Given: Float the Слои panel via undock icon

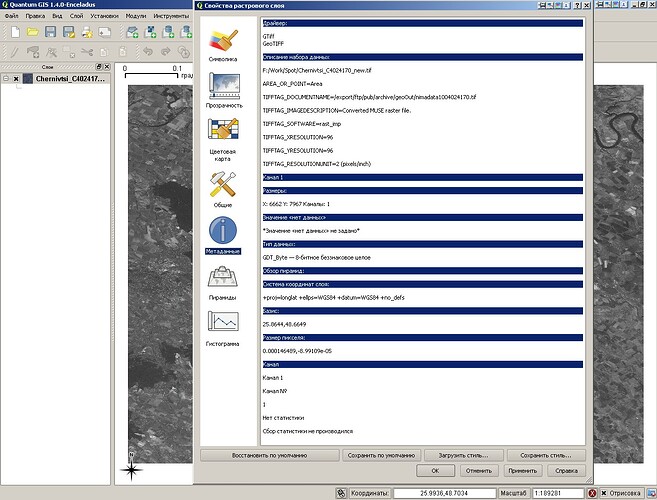Looking at the screenshot, I should click(x=99, y=67).
